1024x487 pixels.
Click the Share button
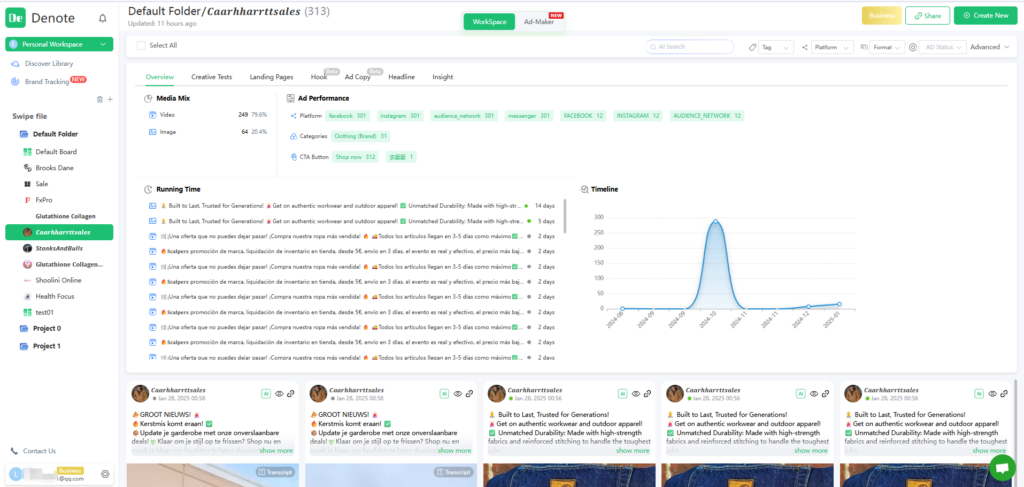point(927,16)
